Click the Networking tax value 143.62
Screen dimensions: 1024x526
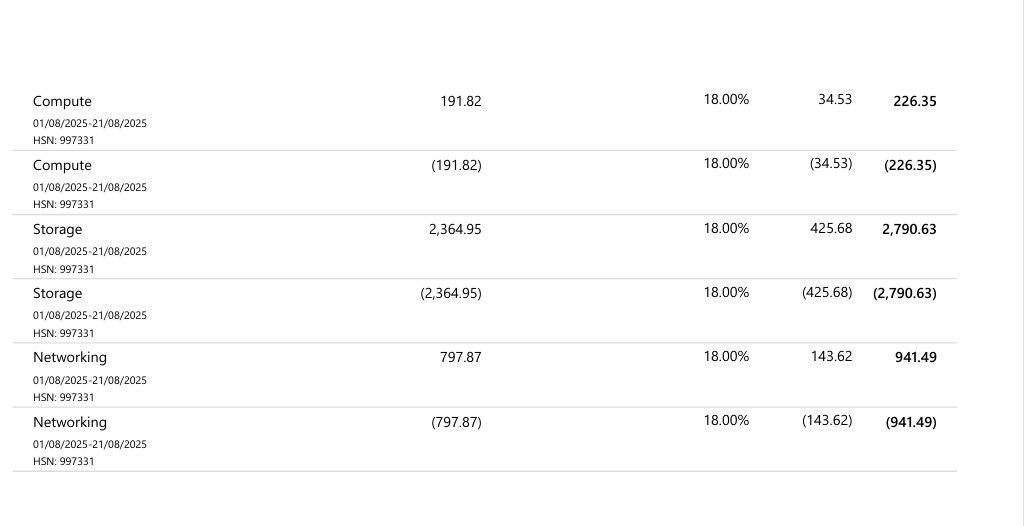coord(831,356)
